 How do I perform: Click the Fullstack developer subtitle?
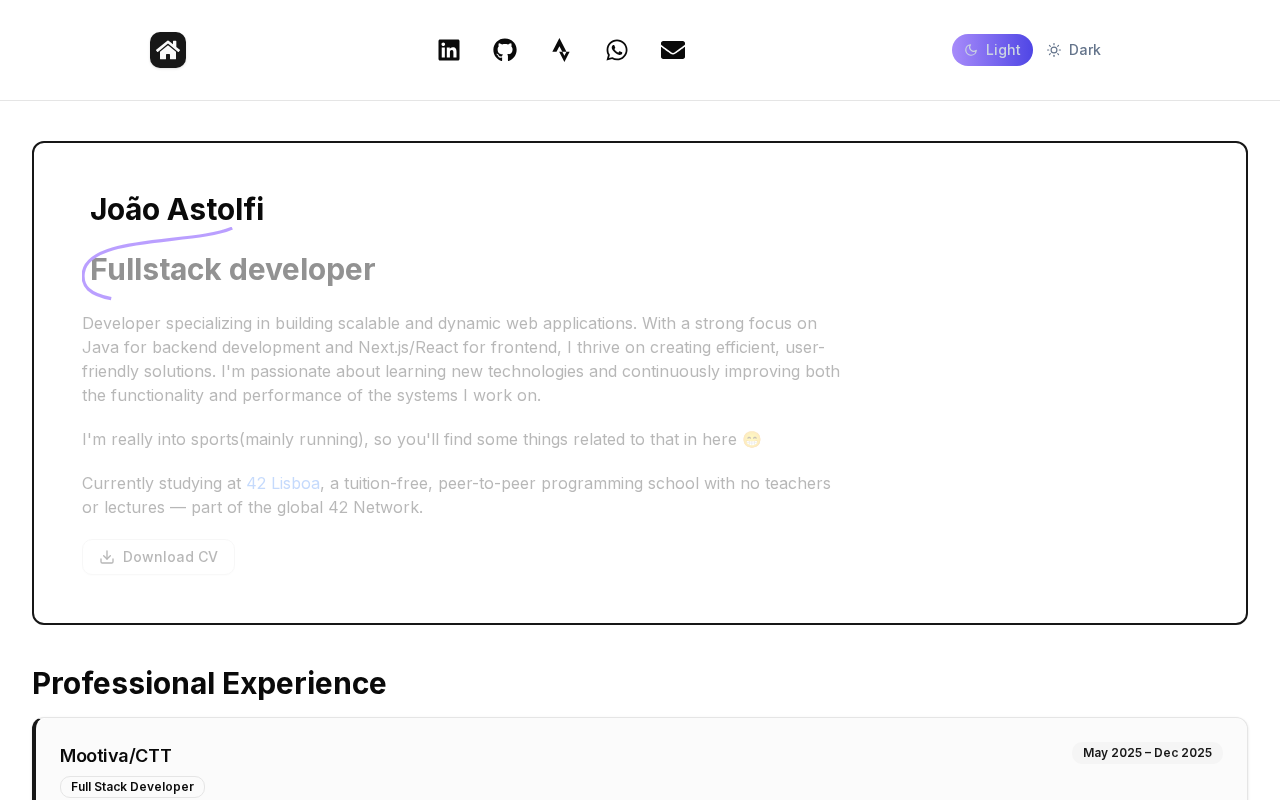232,269
